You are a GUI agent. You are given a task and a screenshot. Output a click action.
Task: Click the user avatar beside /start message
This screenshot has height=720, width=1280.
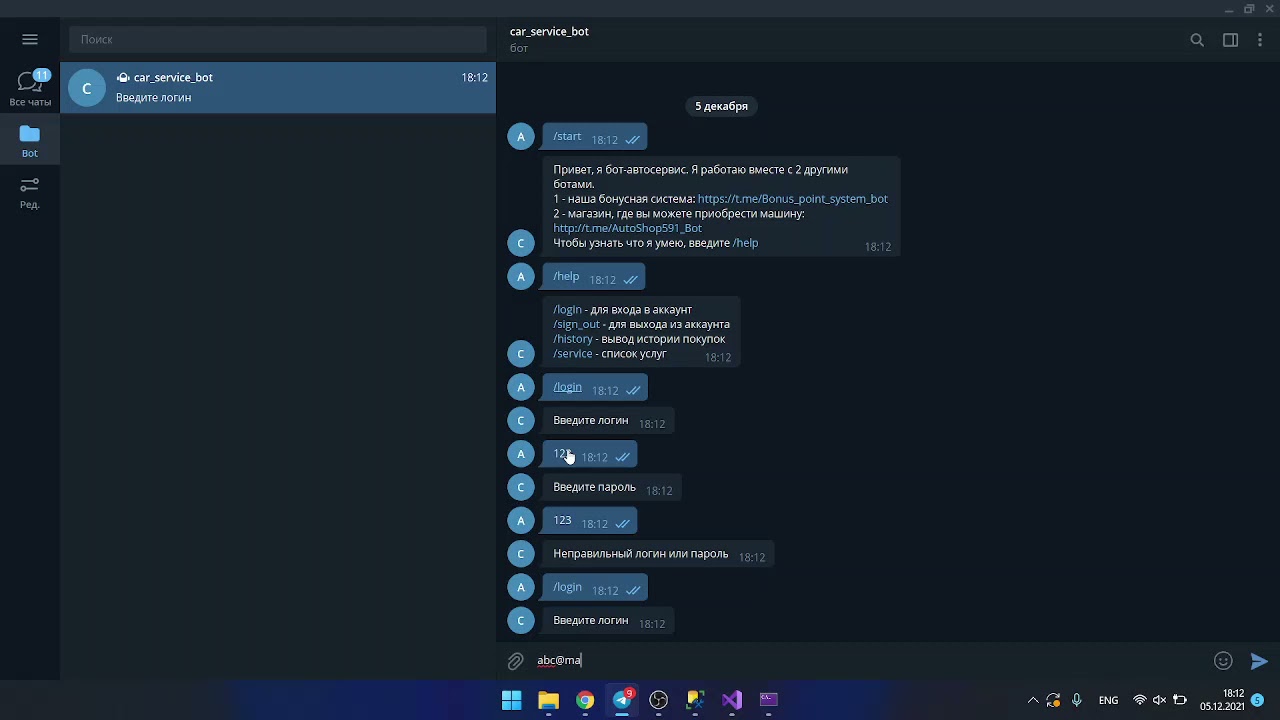click(x=521, y=137)
